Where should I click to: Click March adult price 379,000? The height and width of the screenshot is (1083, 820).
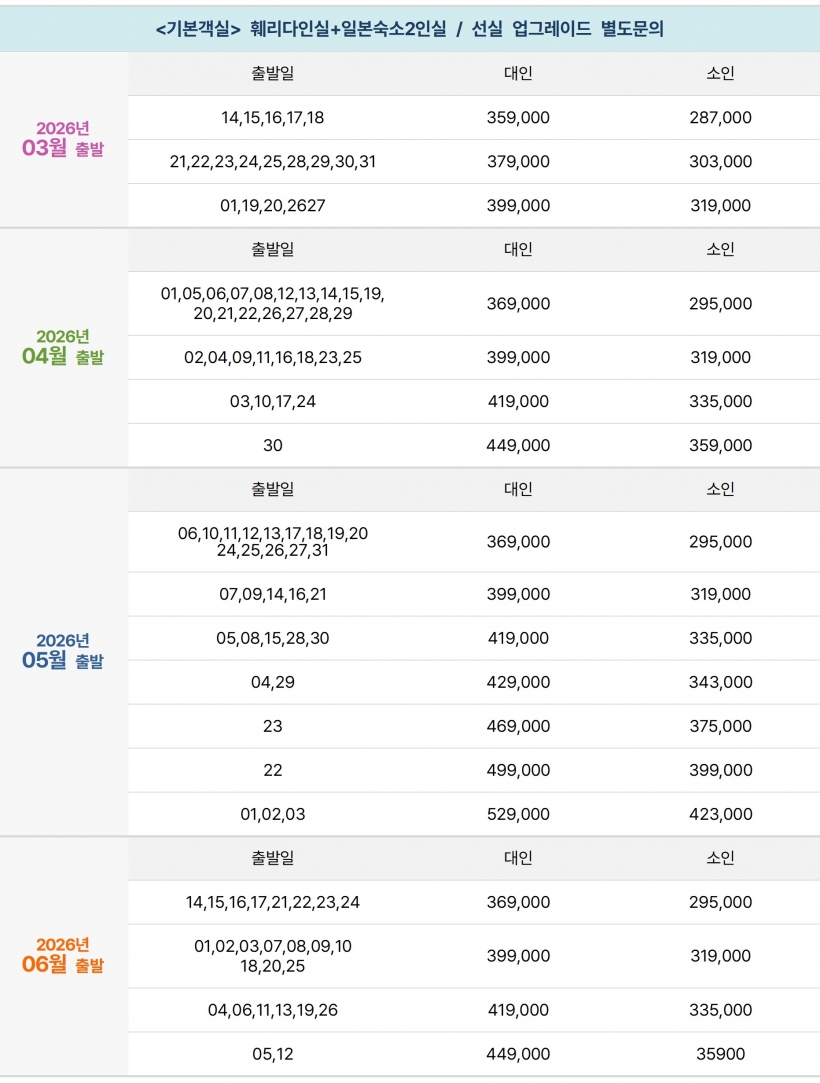[x=518, y=162]
